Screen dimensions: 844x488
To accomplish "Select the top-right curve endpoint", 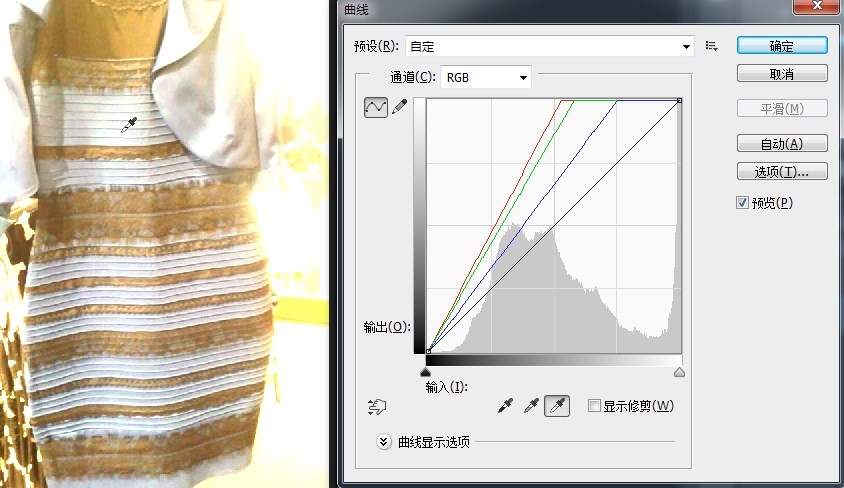I will pyautogui.click(x=680, y=100).
